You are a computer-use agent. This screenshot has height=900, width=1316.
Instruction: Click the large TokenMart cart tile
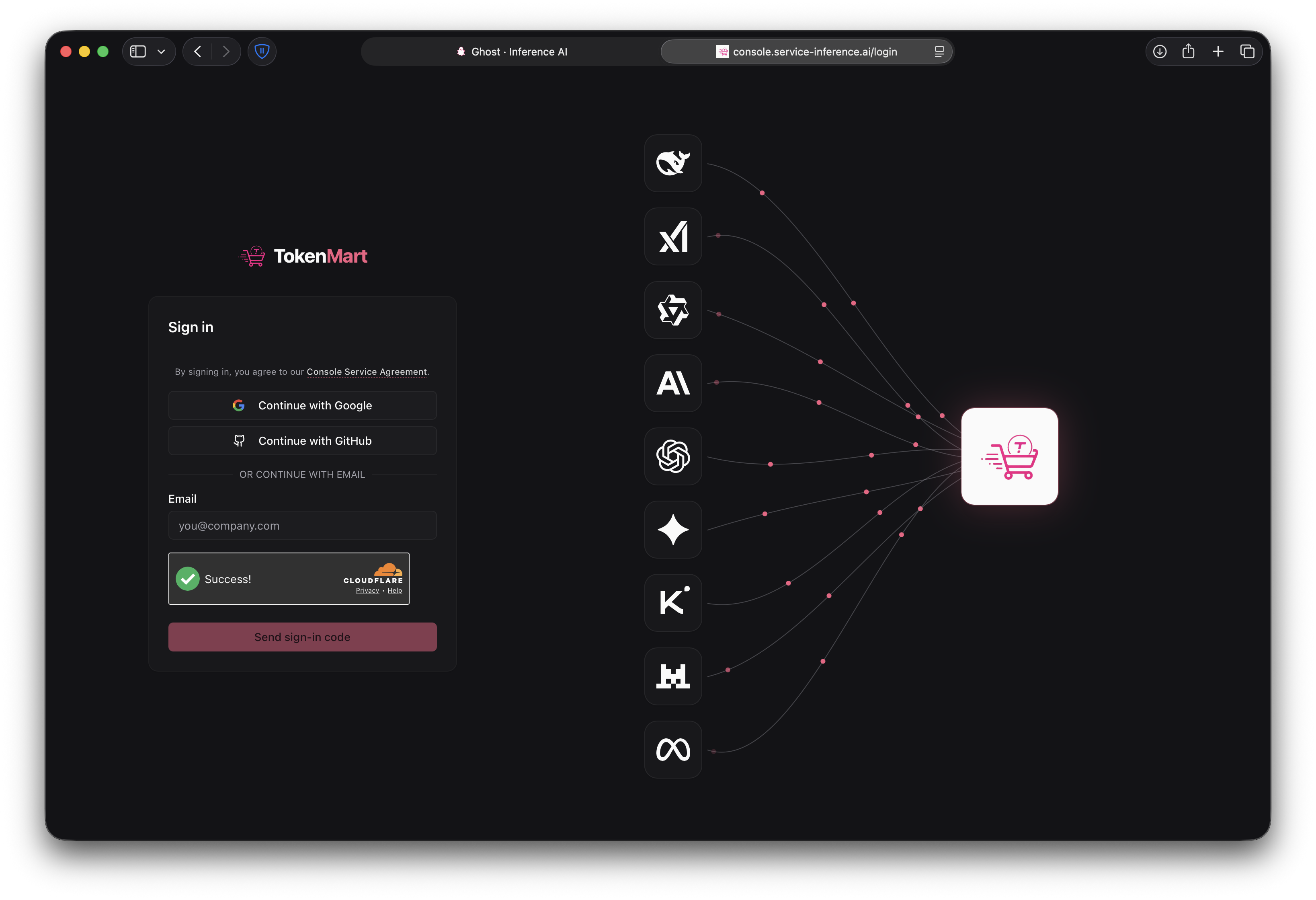coord(1009,456)
